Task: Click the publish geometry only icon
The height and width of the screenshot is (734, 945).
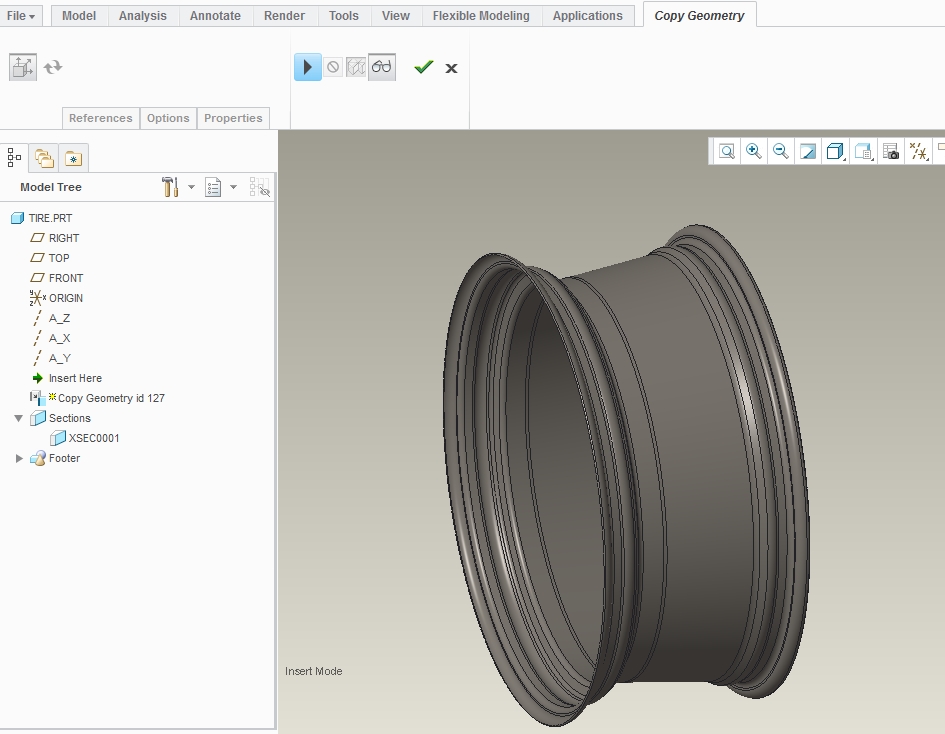Action: (x=23, y=67)
